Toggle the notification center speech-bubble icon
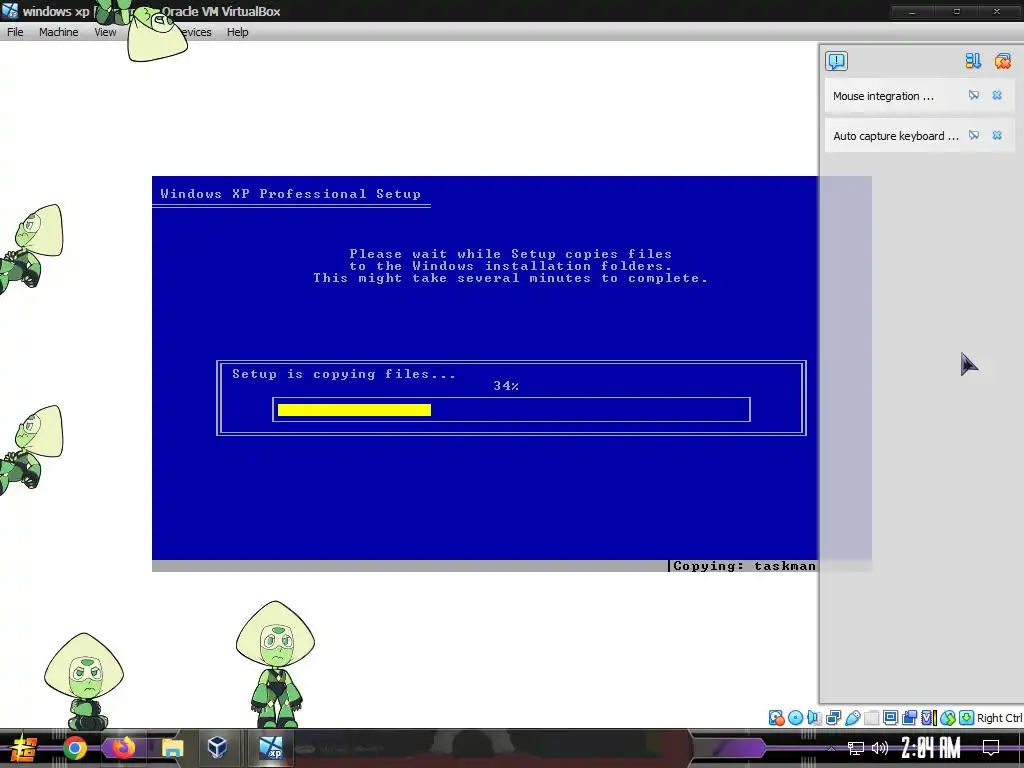 pyautogui.click(x=837, y=61)
